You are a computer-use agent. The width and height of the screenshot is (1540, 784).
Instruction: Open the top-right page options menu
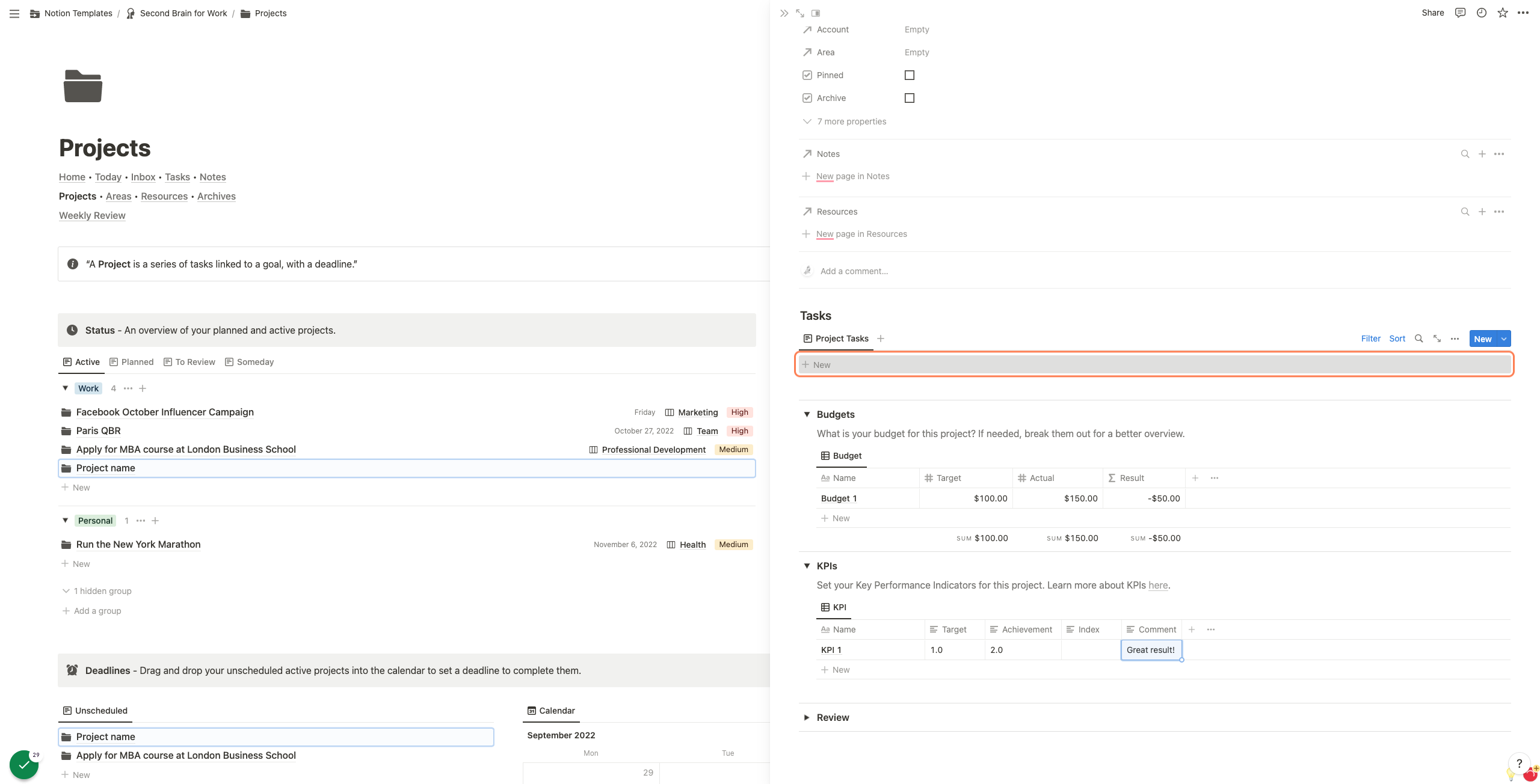(x=1523, y=13)
